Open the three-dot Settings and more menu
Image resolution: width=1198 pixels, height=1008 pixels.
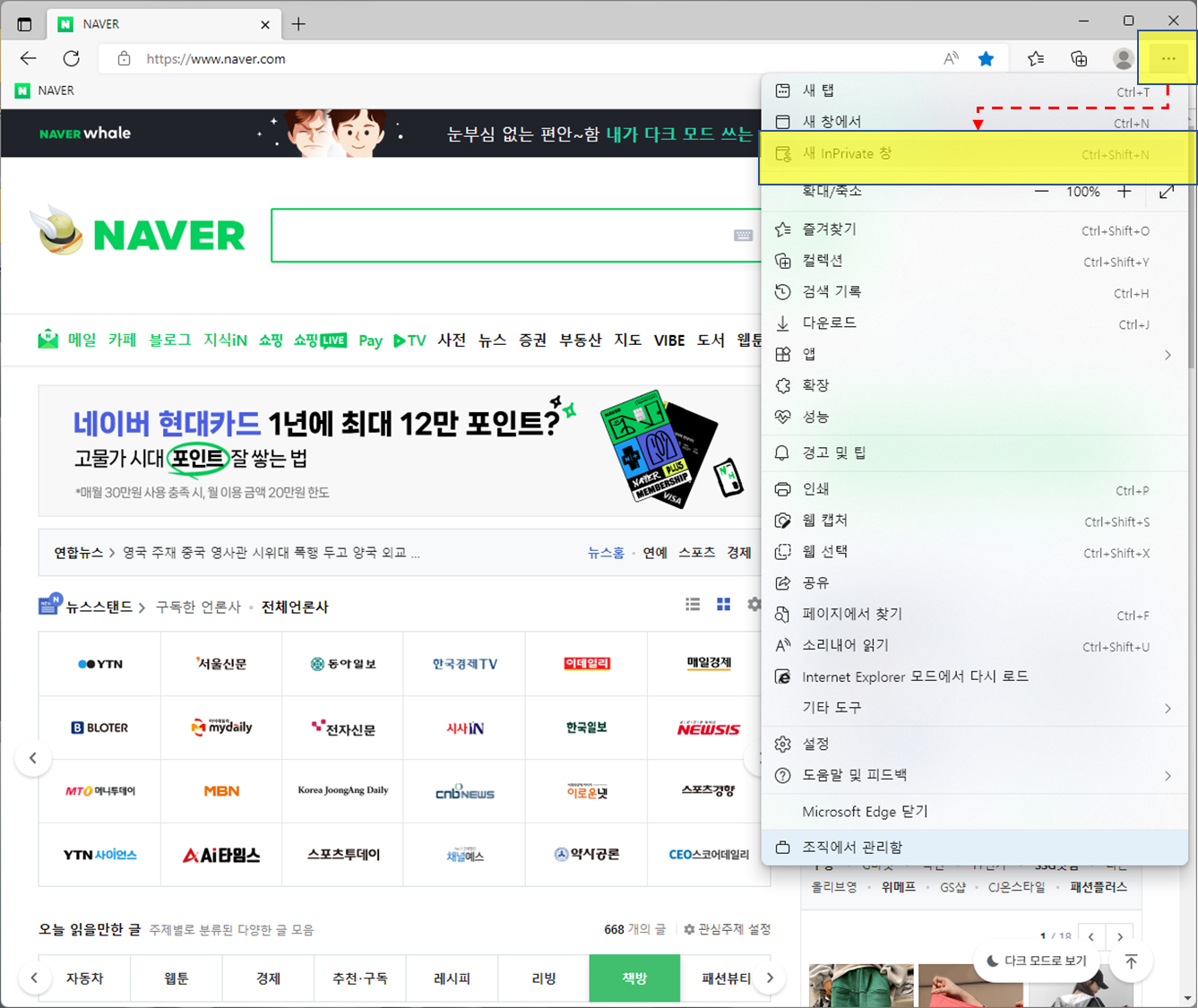pyautogui.click(x=1168, y=58)
